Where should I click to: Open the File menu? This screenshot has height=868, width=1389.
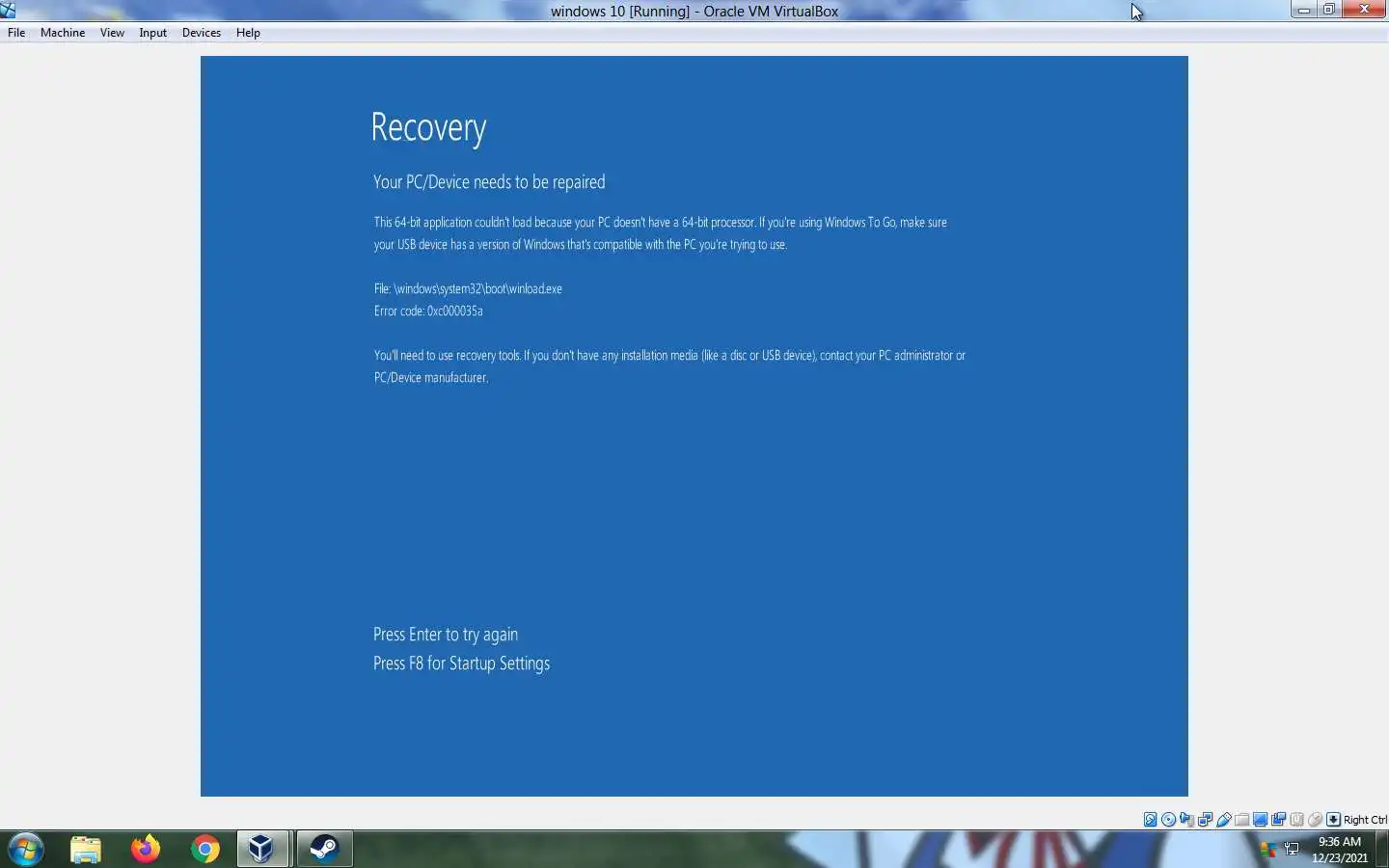(16, 33)
